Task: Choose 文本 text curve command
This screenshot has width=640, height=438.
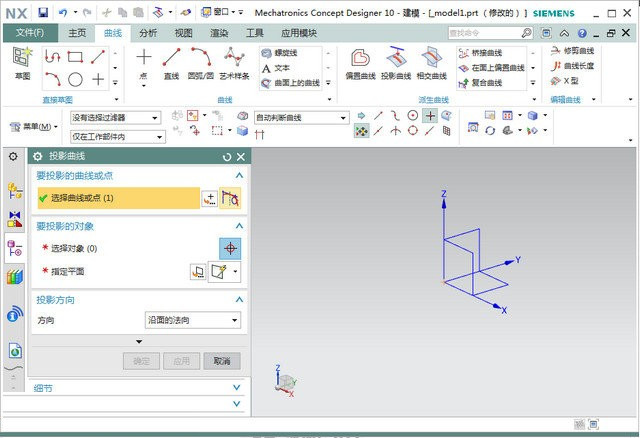Action: click(276, 68)
